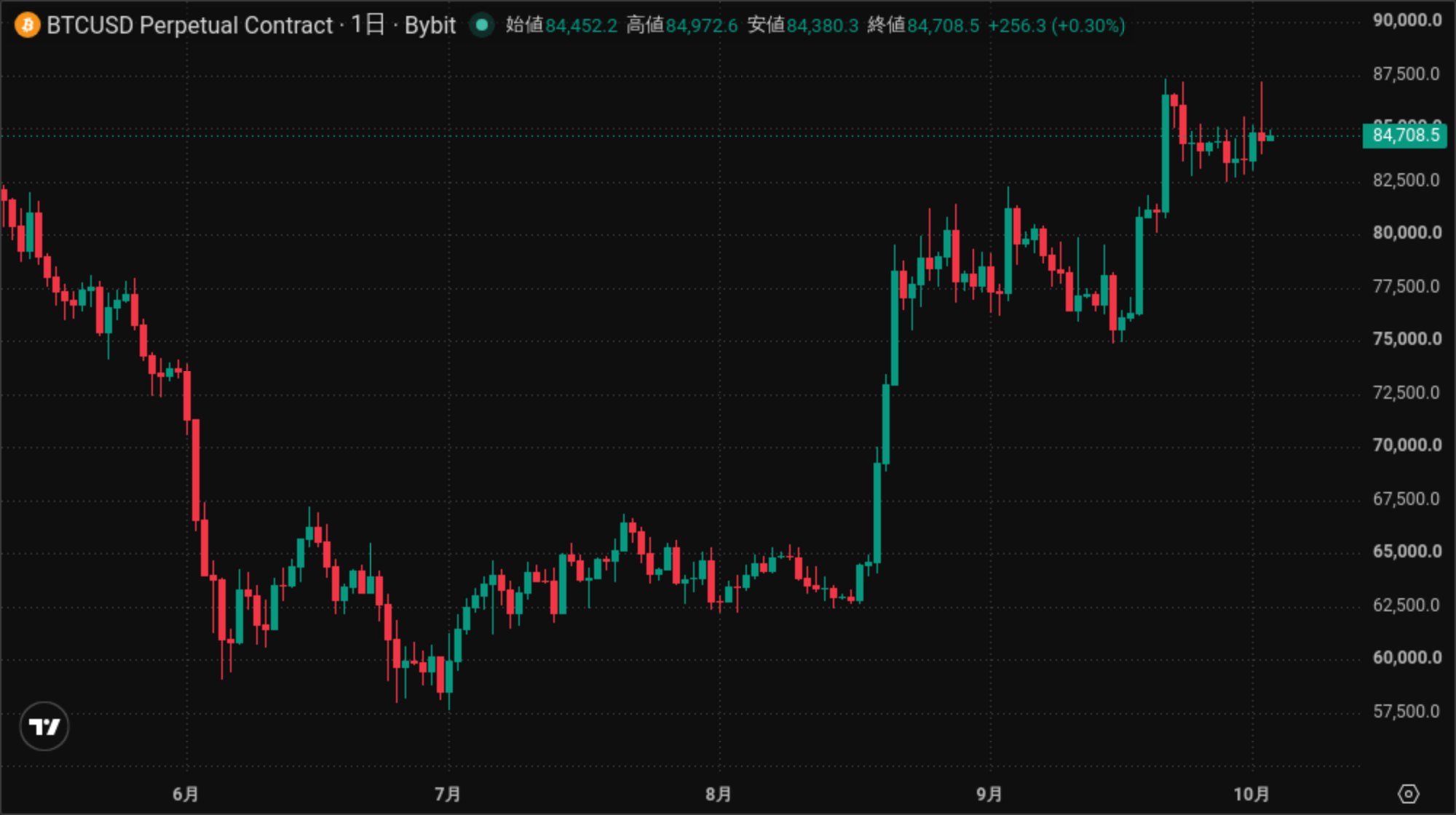Click the 80,000.0 price axis label
This screenshot has height=815, width=1456.
1406,233
